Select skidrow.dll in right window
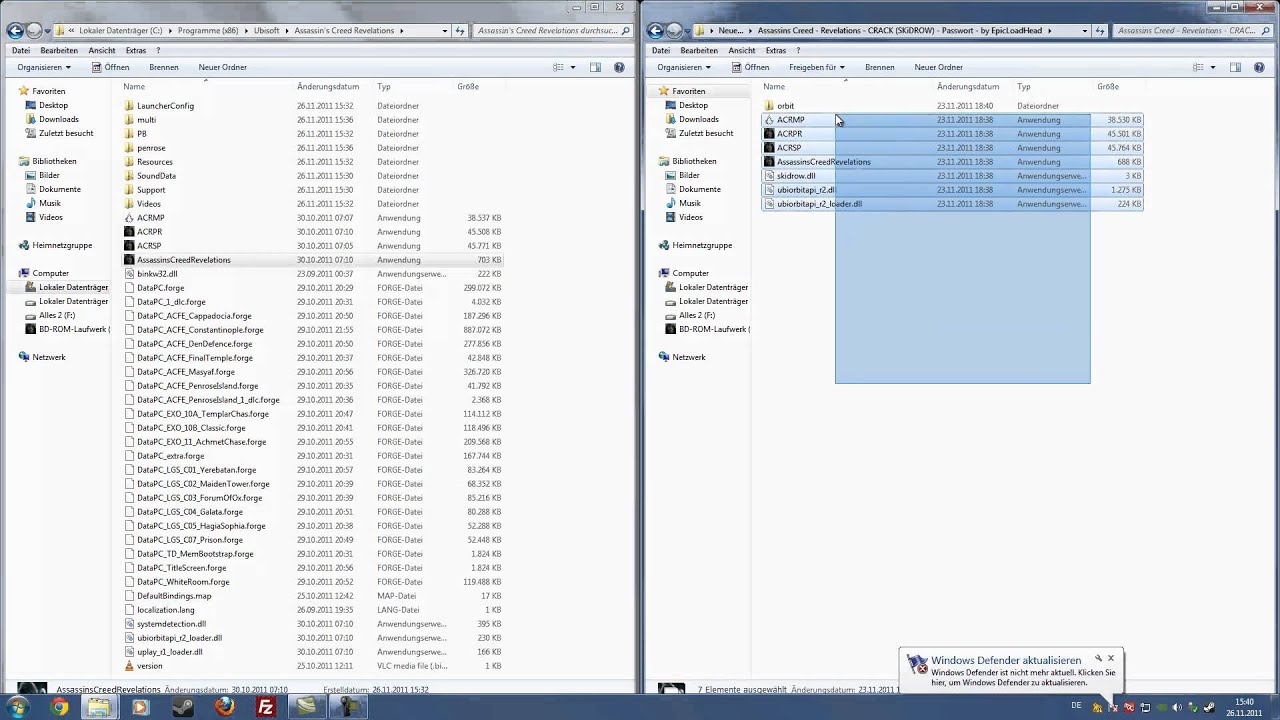This screenshot has width=1280, height=720. [x=796, y=176]
